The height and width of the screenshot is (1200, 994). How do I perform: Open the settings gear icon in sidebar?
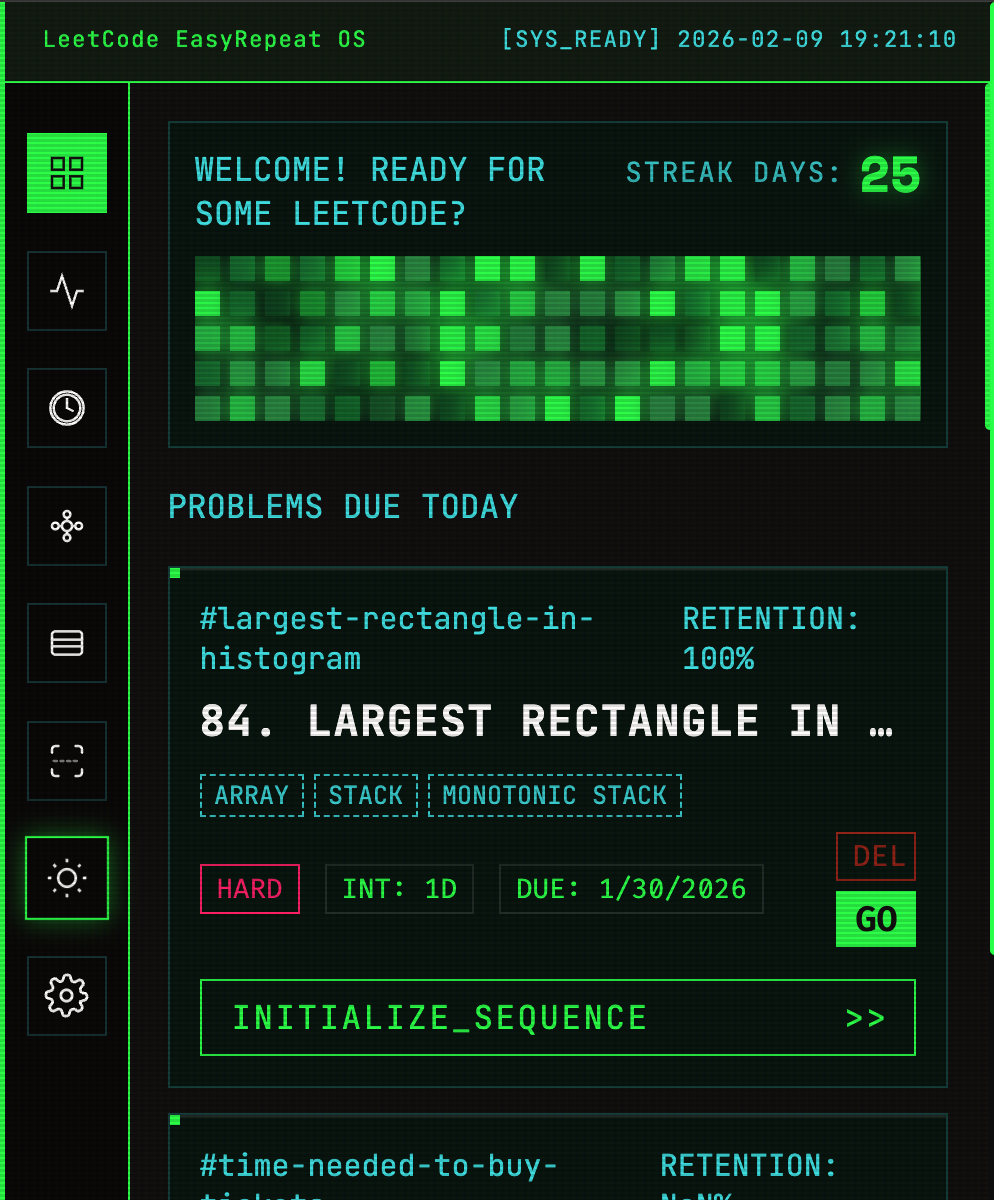click(67, 996)
